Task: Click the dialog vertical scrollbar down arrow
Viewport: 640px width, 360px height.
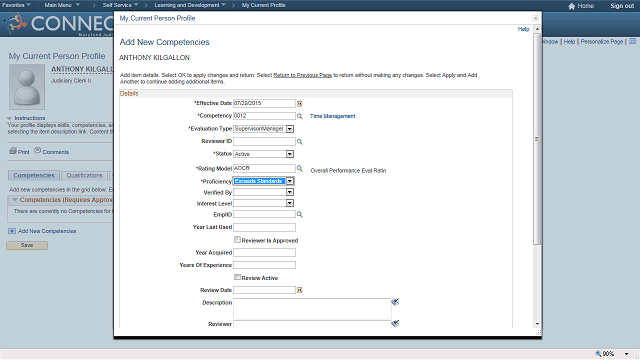Action: coord(537,324)
